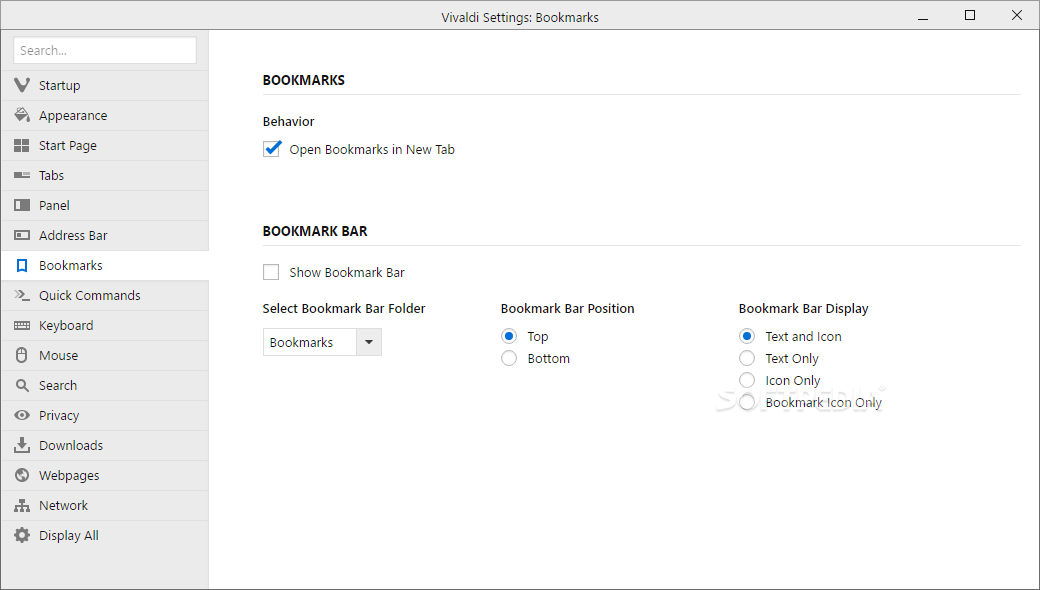Click the Privacy eye icon
Viewport: 1040px width, 590px height.
22,415
